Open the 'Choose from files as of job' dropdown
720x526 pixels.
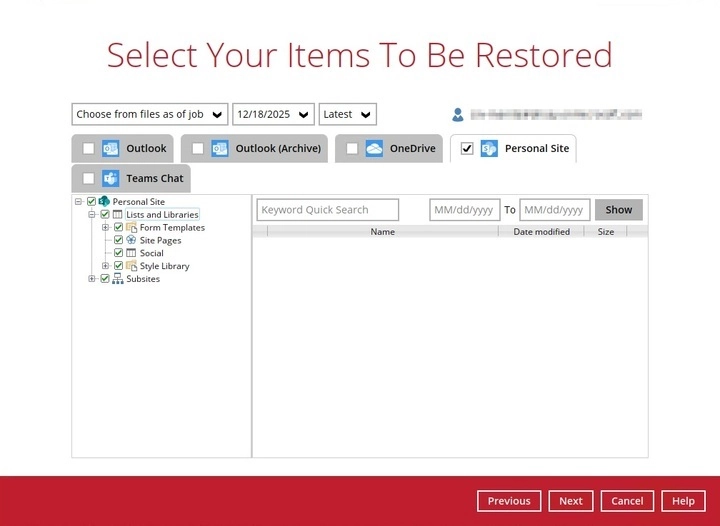[150, 114]
